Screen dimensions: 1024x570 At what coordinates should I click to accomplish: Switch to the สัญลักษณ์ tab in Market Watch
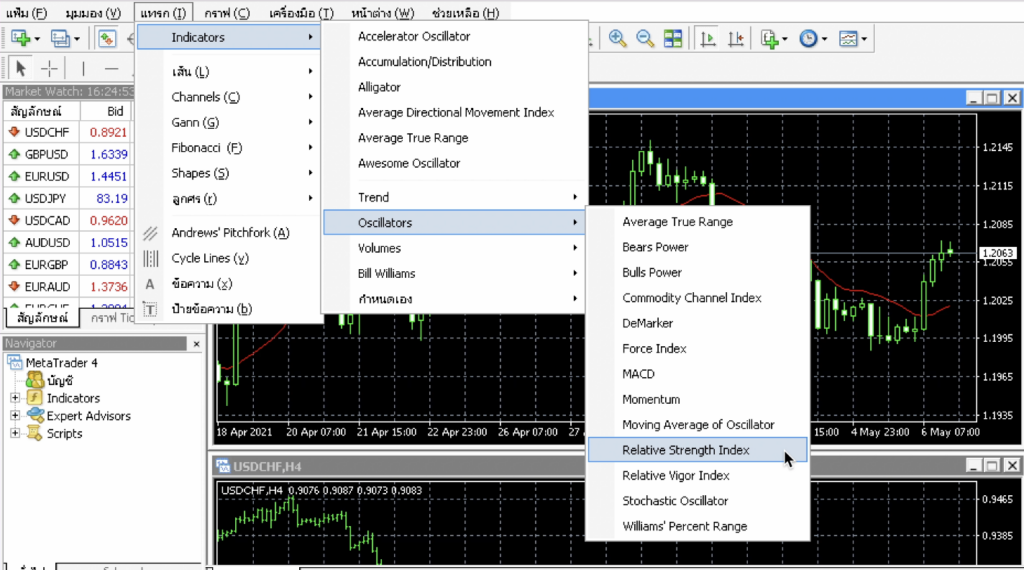[x=42, y=318]
